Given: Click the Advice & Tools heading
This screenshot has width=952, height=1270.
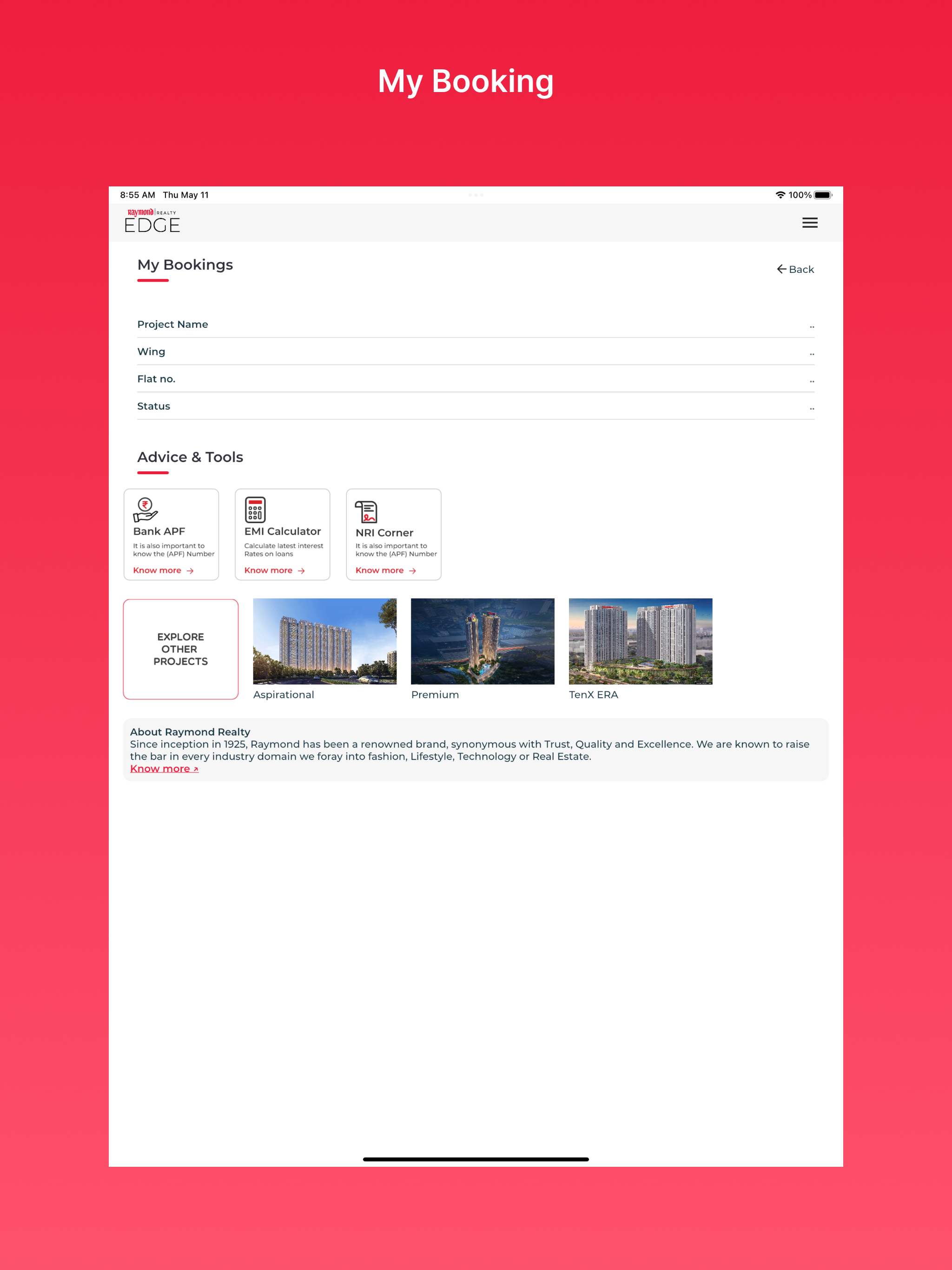Looking at the screenshot, I should [x=190, y=457].
